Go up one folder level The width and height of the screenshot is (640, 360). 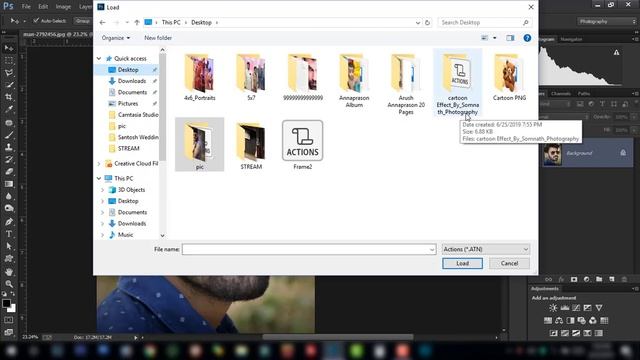[137, 22]
